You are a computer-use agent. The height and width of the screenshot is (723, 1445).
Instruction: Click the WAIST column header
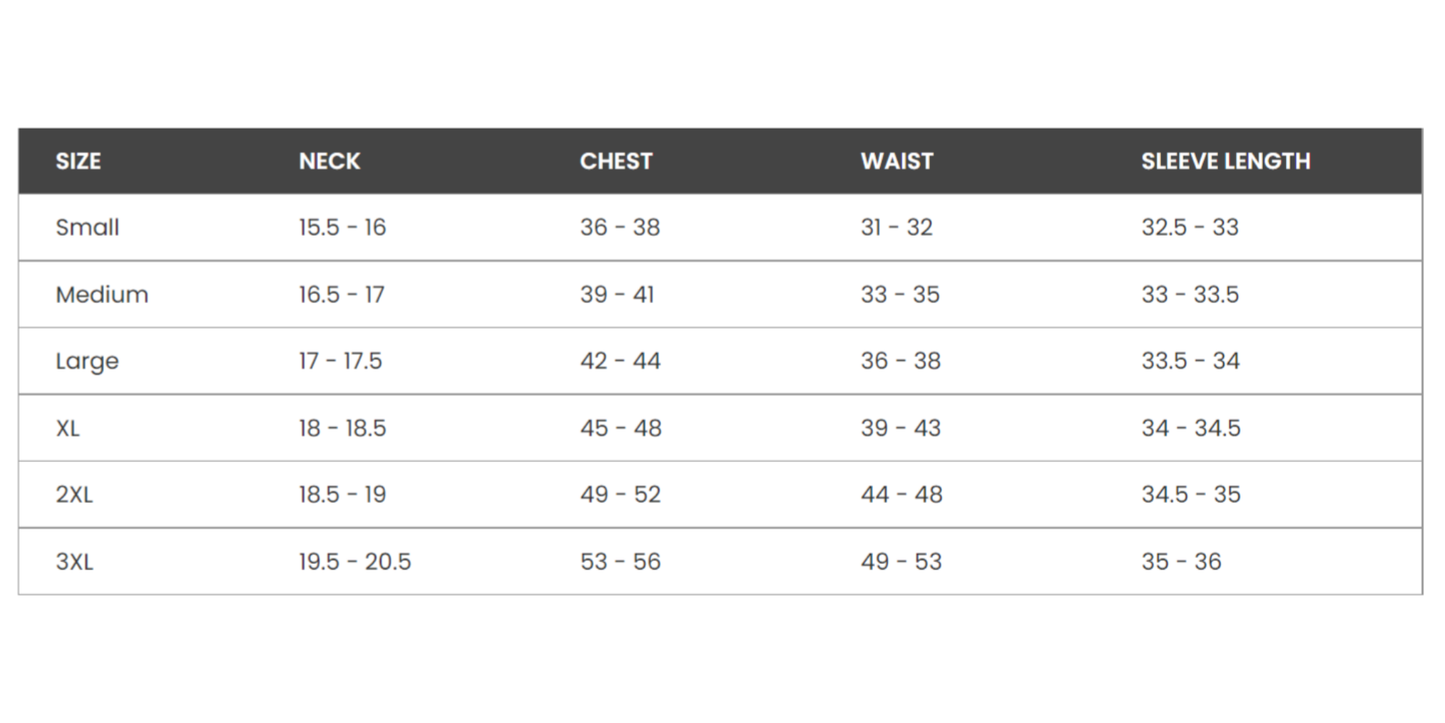(897, 161)
